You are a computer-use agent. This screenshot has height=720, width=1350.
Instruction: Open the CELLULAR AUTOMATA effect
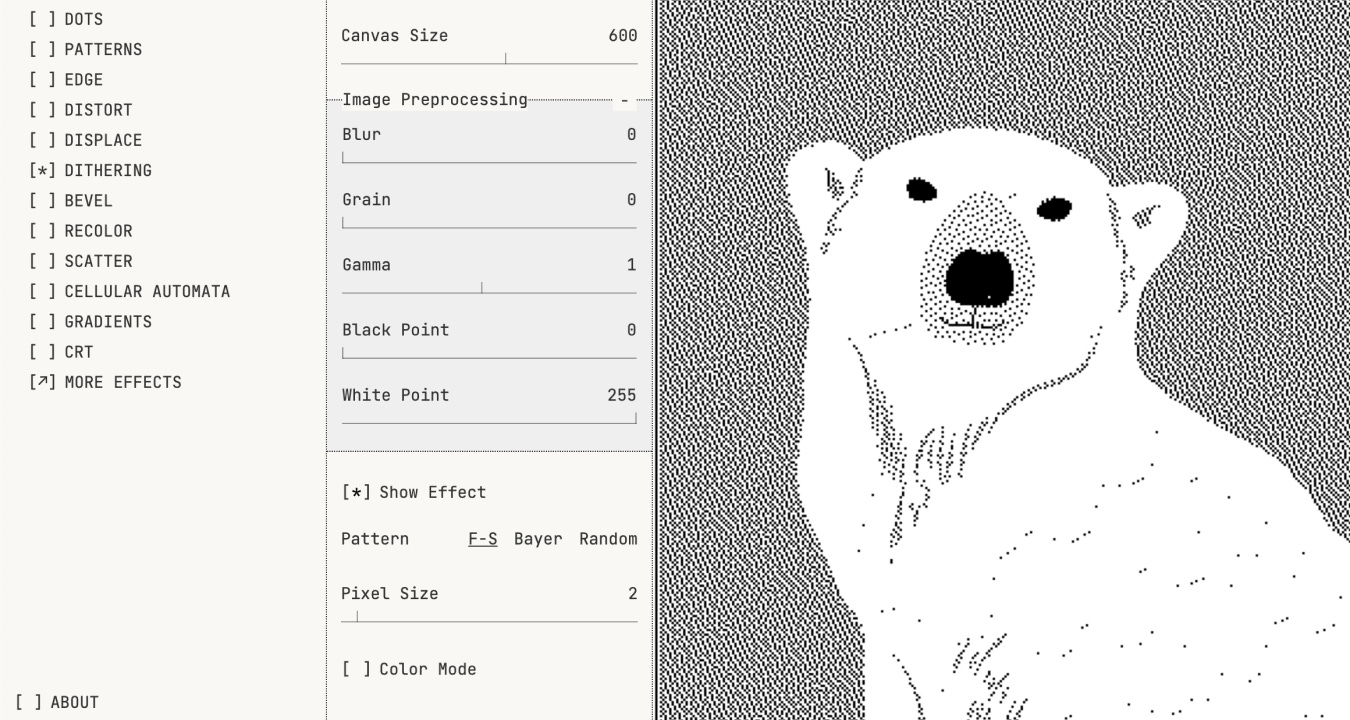pos(130,291)
